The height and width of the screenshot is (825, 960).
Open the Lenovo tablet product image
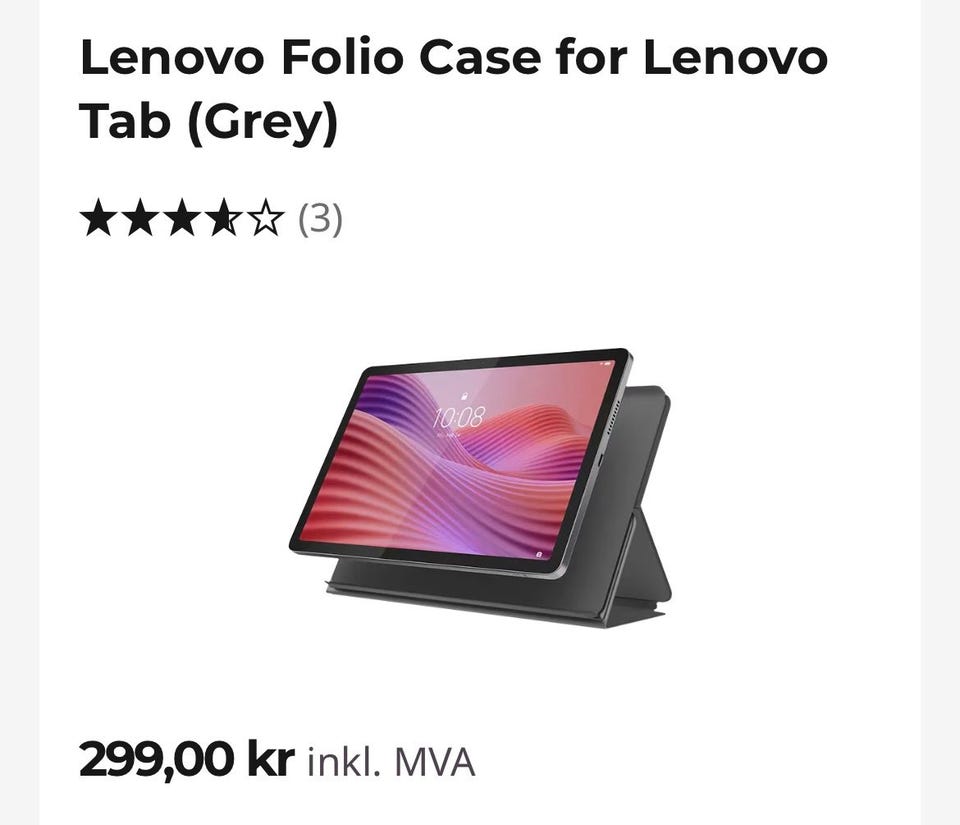pyautogui.click(x=480, y=487)
